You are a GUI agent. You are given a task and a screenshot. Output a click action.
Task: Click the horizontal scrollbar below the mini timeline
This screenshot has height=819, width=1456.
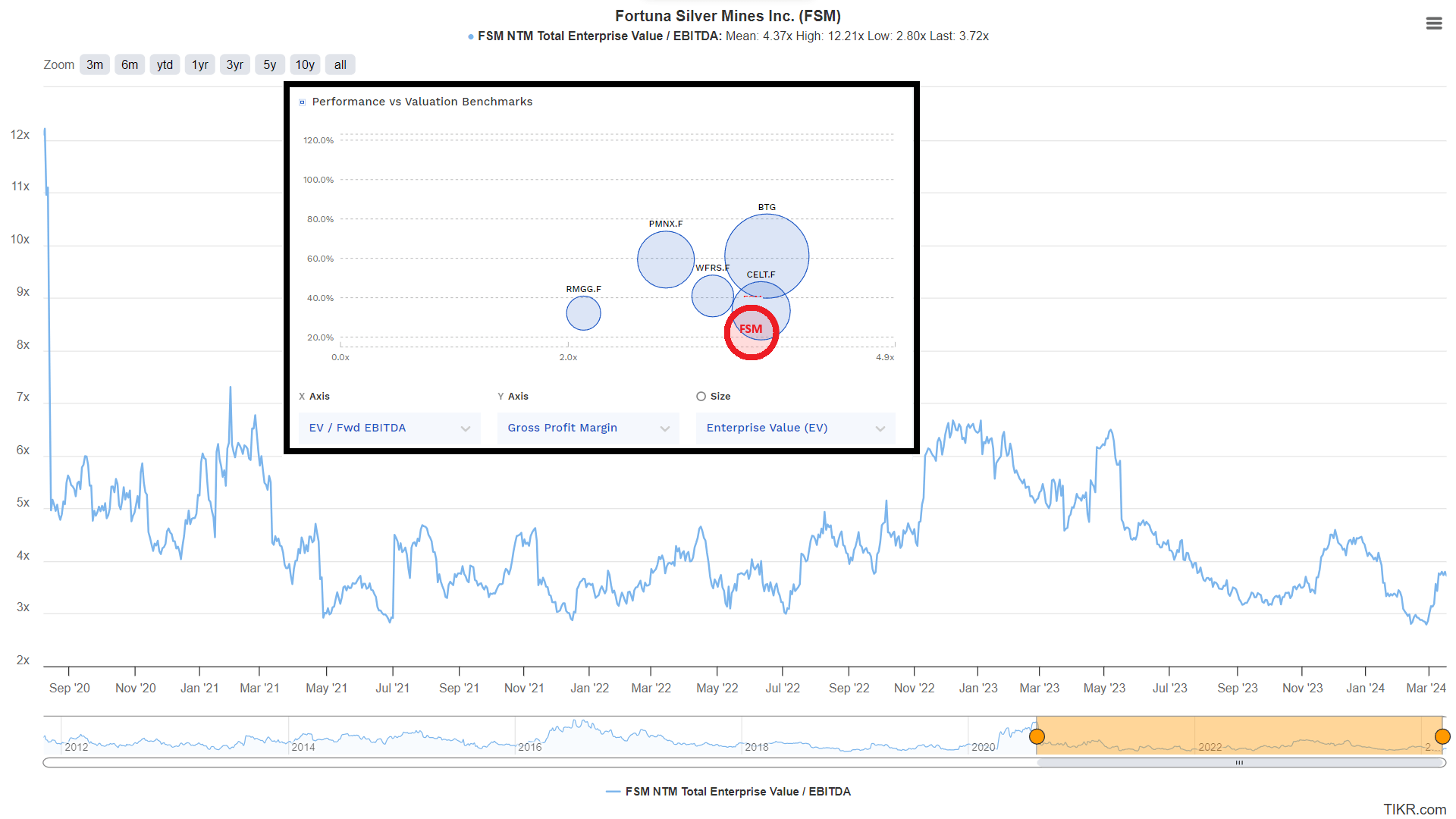tap(1238, 764)
